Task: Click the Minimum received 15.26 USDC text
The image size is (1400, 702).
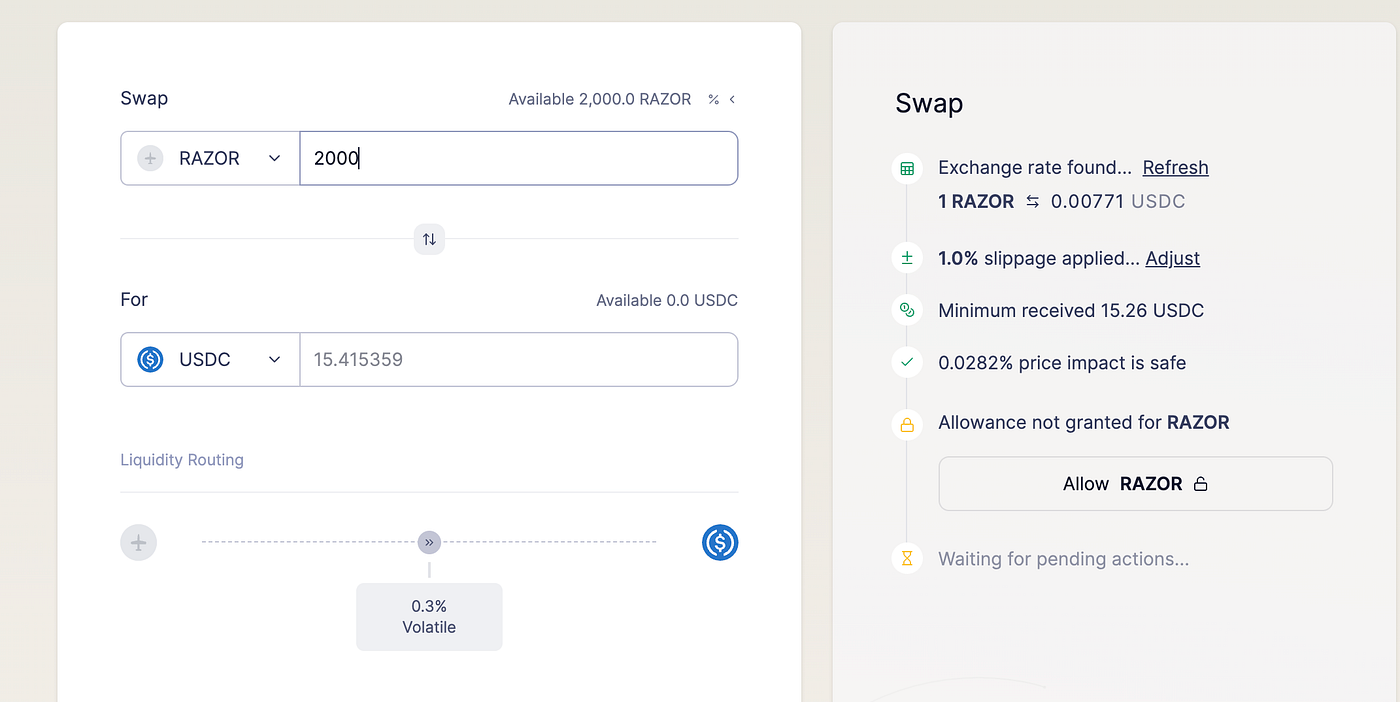Action: [1071, 310]
